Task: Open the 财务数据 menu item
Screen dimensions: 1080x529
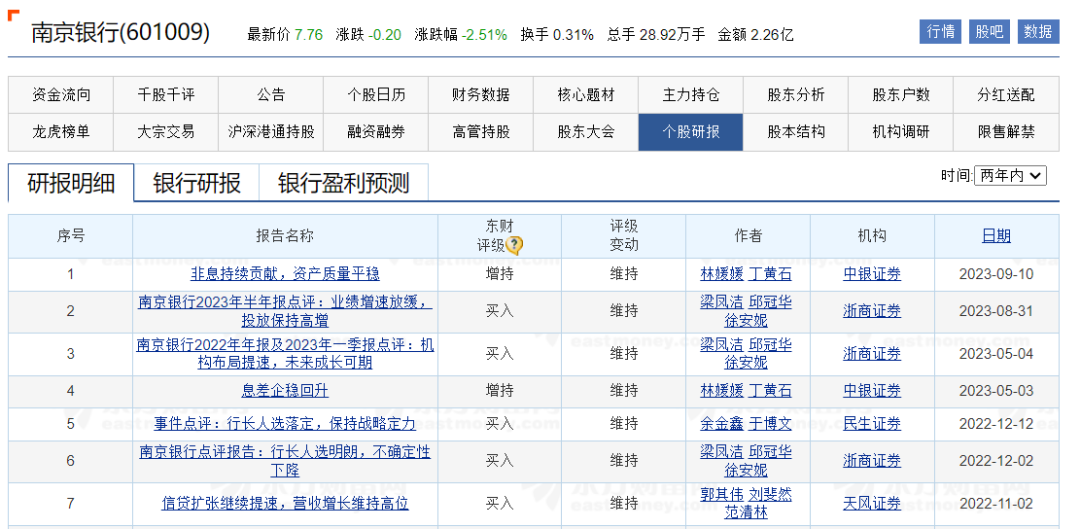Action: [x=481, y=95]
